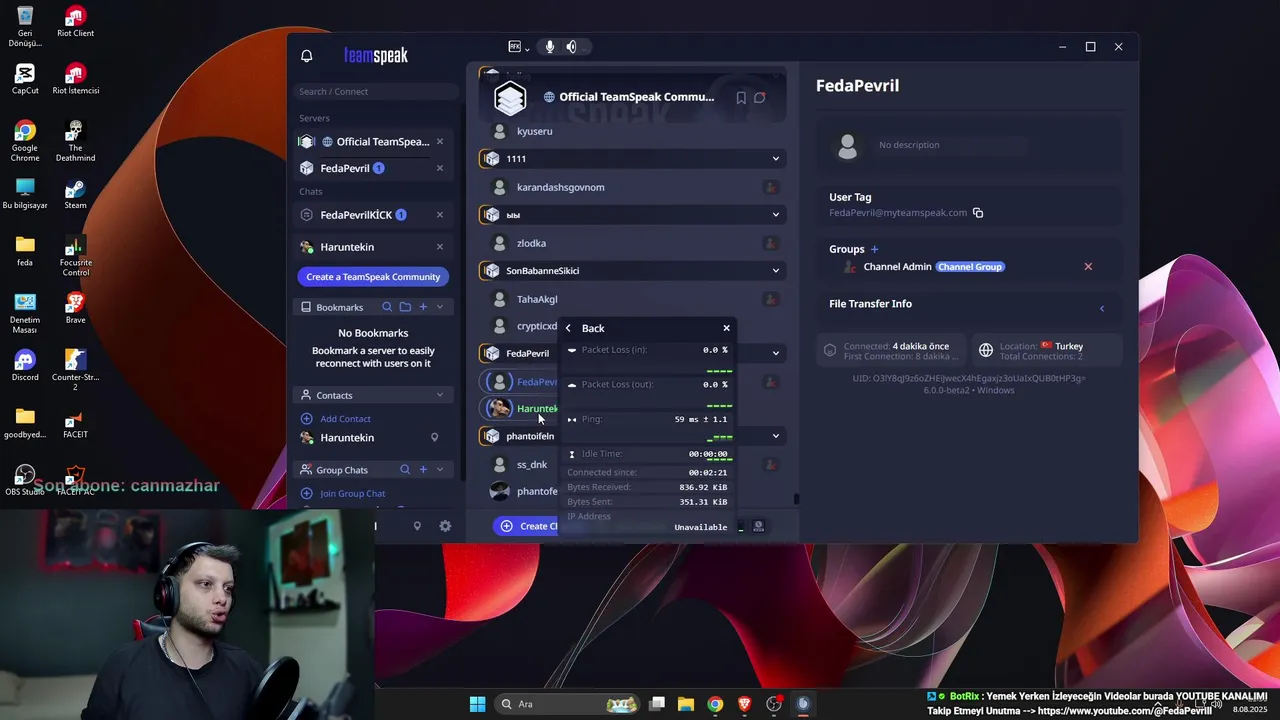This screenshot has height=720, width=1280.
Task: Click Create a TeamSpeak Community button
Action: 373,277
